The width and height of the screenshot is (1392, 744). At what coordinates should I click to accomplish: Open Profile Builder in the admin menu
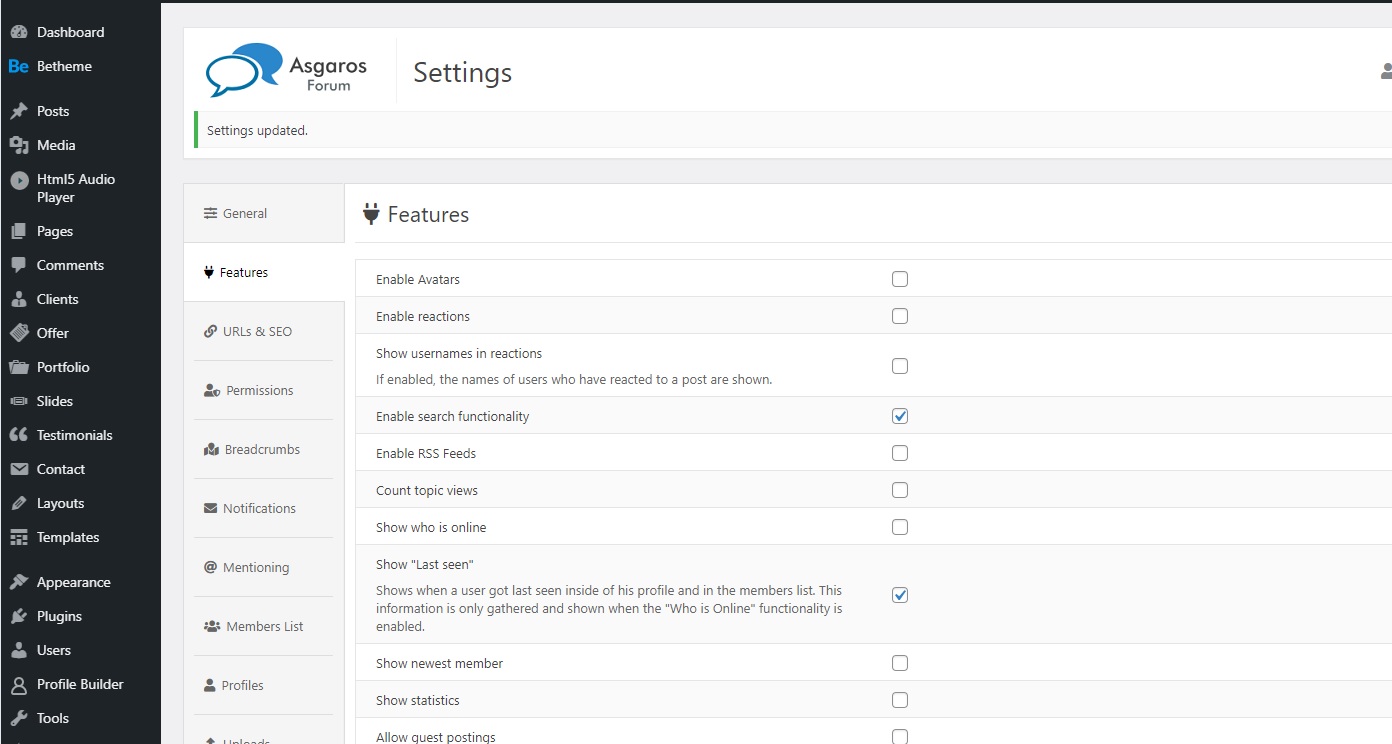pos(80,684)
